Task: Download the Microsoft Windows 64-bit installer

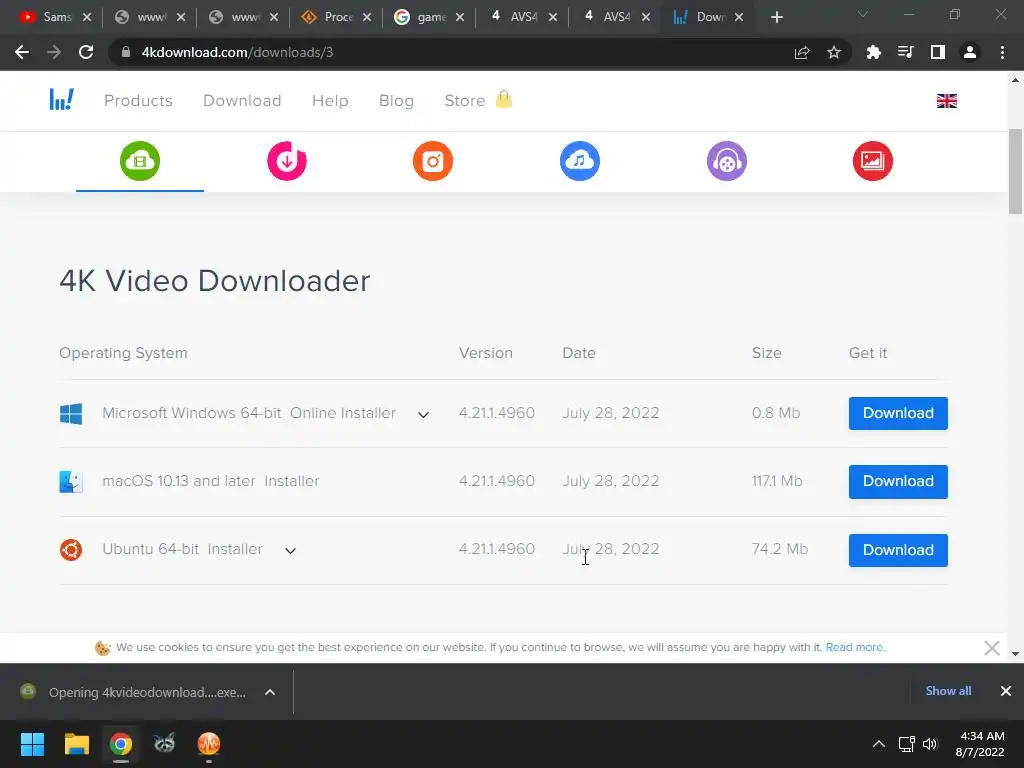Action: (x=898, y=413)
